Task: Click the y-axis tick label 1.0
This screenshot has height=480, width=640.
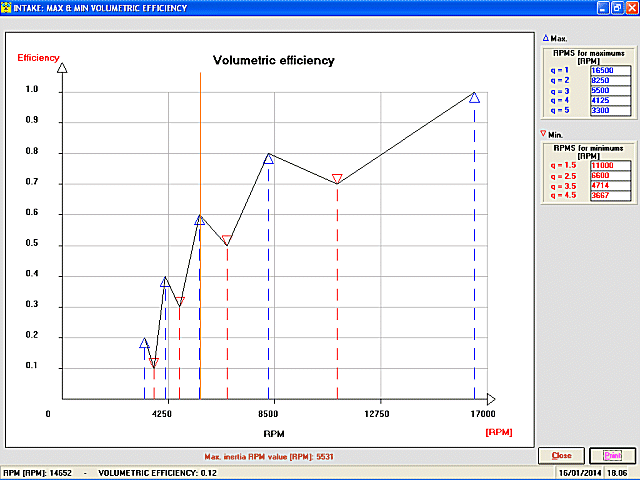Action: pos(32,89)
